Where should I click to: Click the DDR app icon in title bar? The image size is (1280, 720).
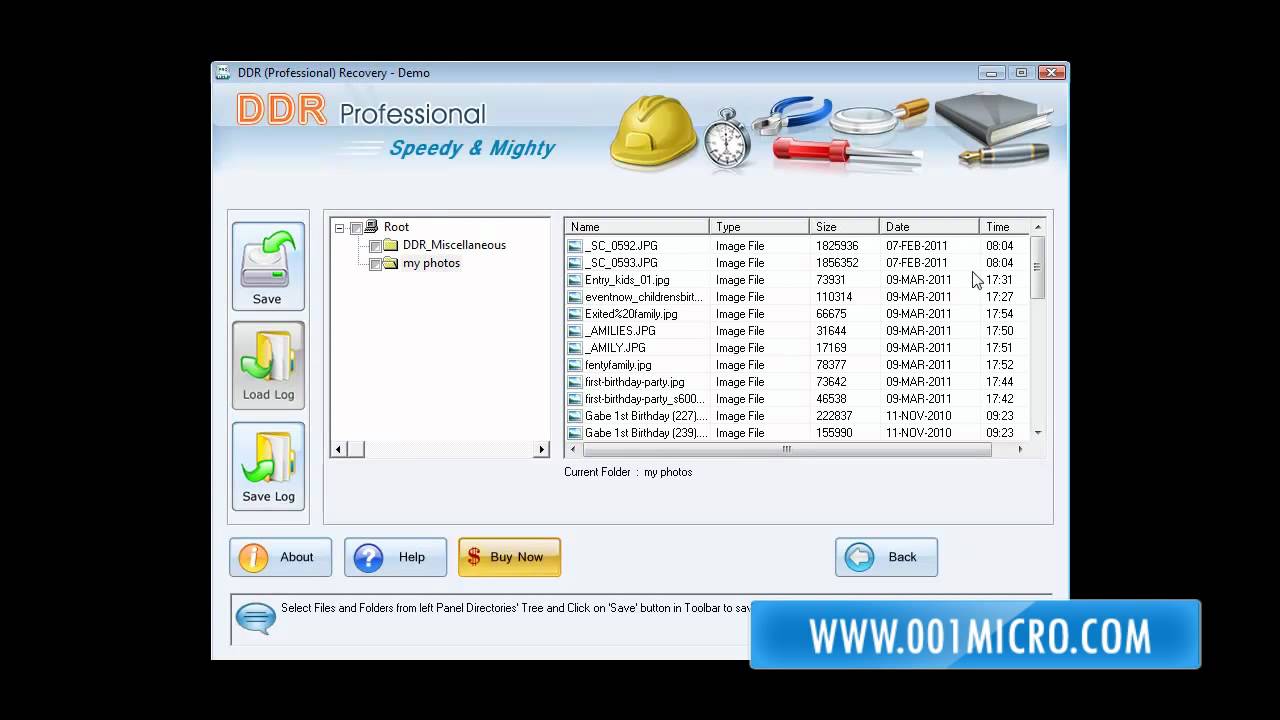point(224,72)
